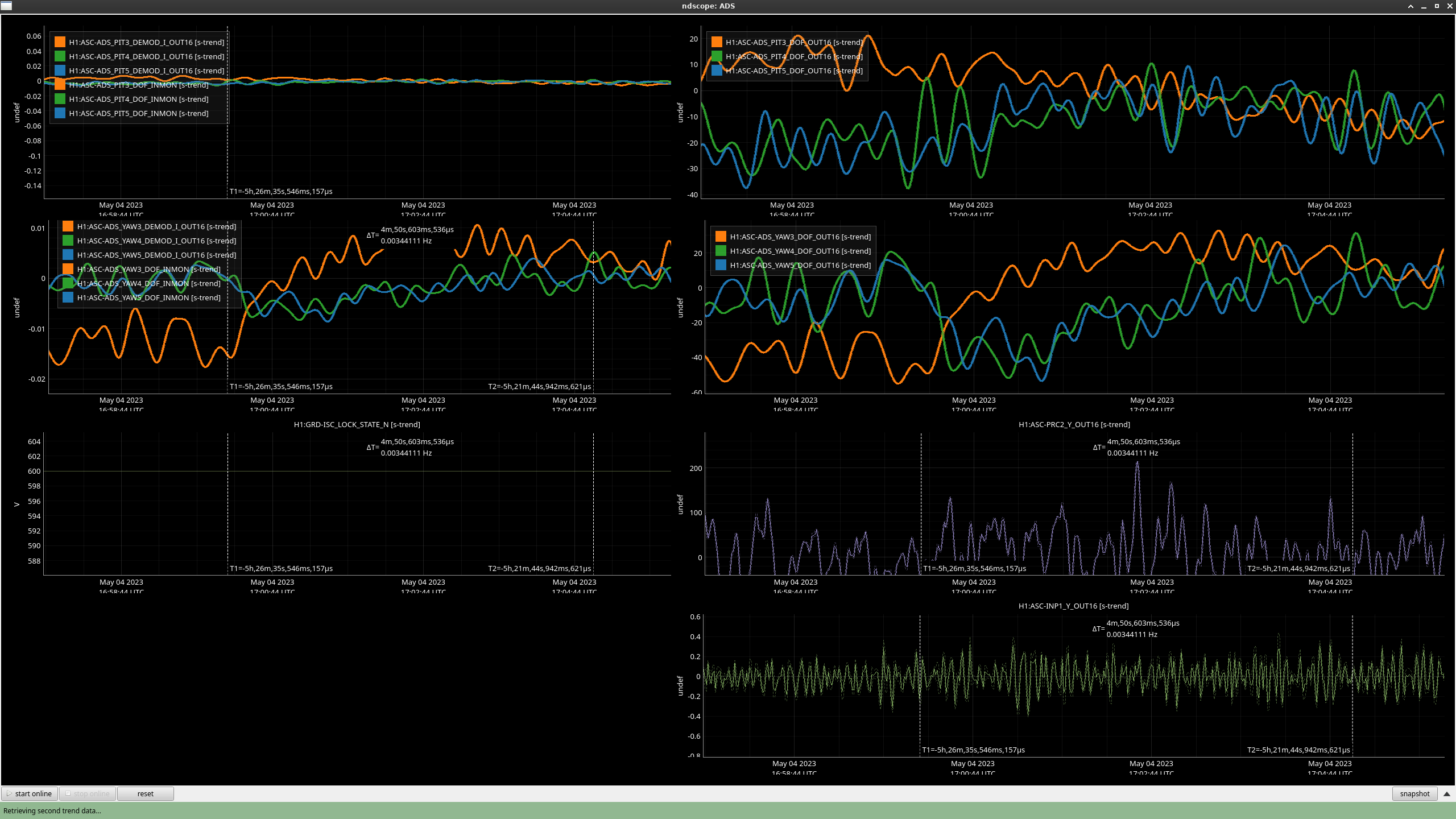Viewport: 1456px width, 819px height.
Task: Click the blue YAW5_DOF_OUT16 legend icon
Action: pyautogui.click(x=721, y=265)
